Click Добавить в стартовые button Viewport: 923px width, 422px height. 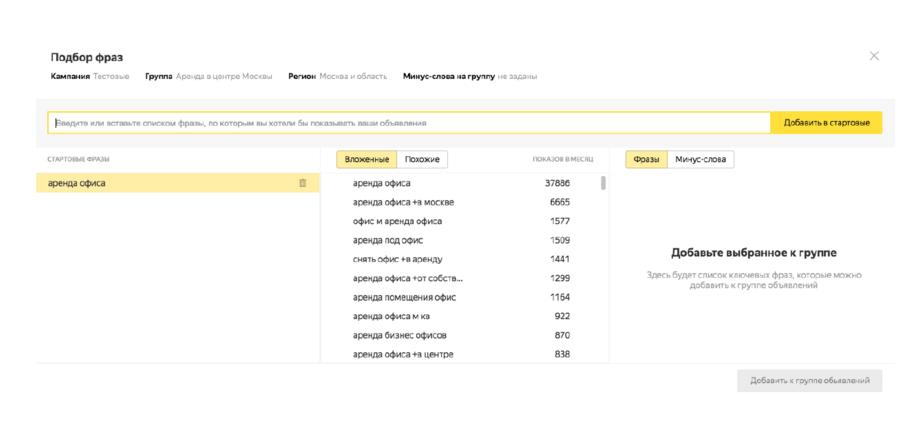click(826, 123)
